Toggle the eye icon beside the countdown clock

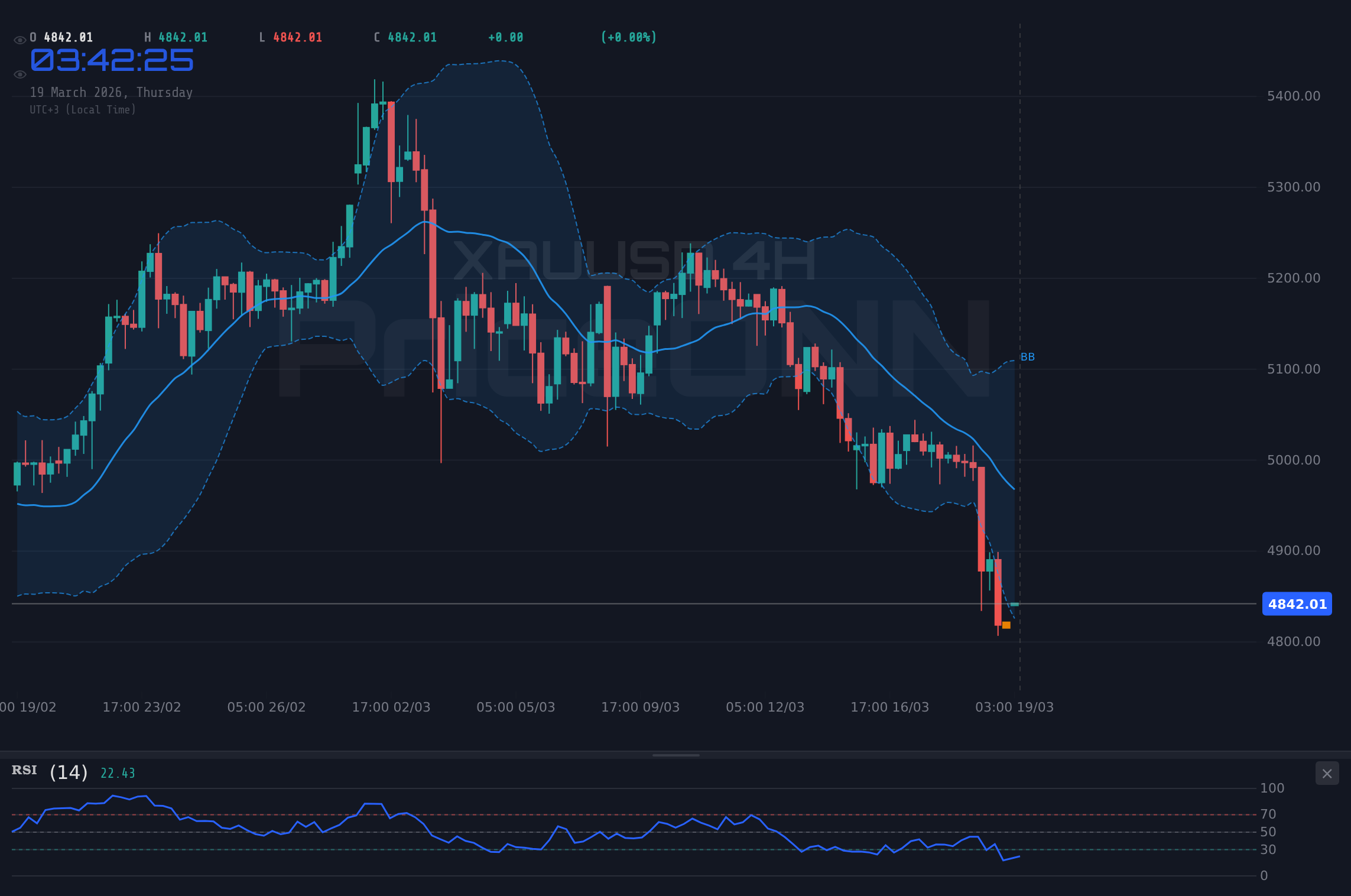click(20, 73)
